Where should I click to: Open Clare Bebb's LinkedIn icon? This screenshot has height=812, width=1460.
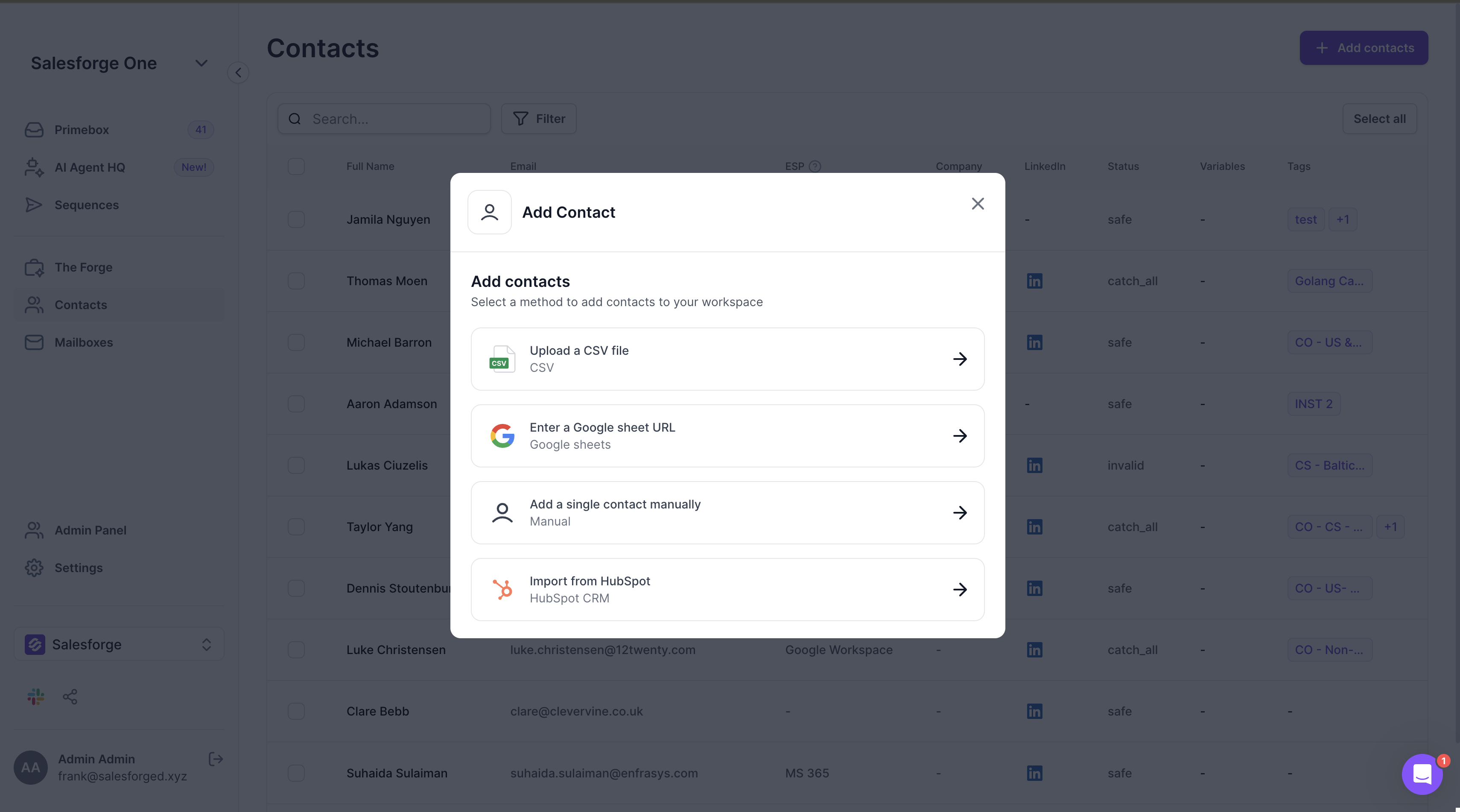[x=1034, y=711]
